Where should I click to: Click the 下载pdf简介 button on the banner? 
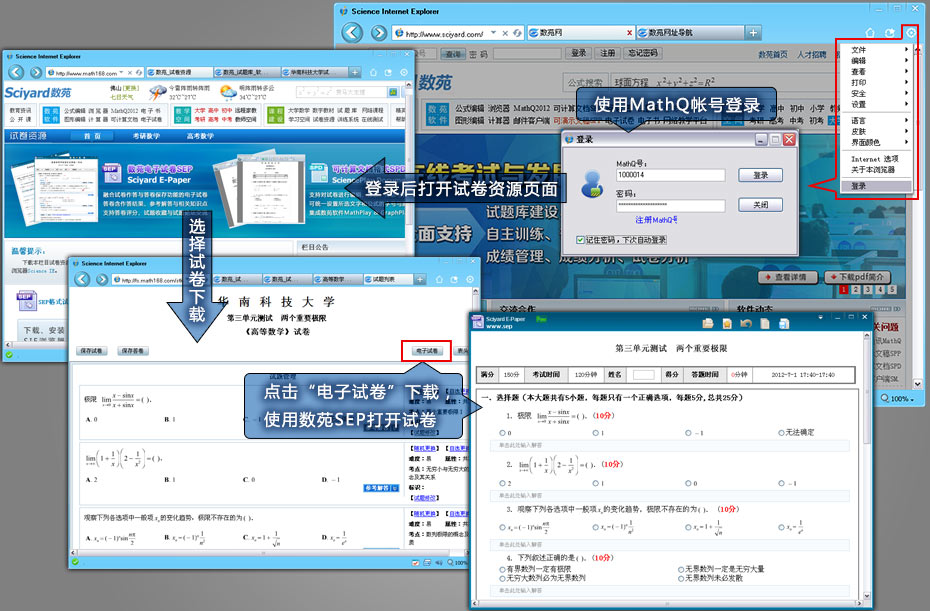pyautogui.click(x=858, y=277)
